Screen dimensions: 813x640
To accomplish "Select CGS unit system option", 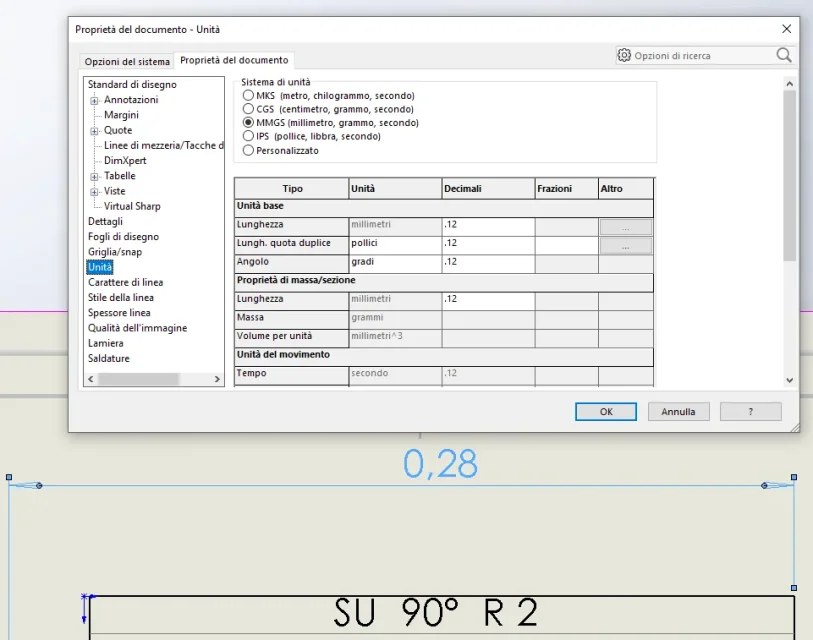I will coord(248,109).
